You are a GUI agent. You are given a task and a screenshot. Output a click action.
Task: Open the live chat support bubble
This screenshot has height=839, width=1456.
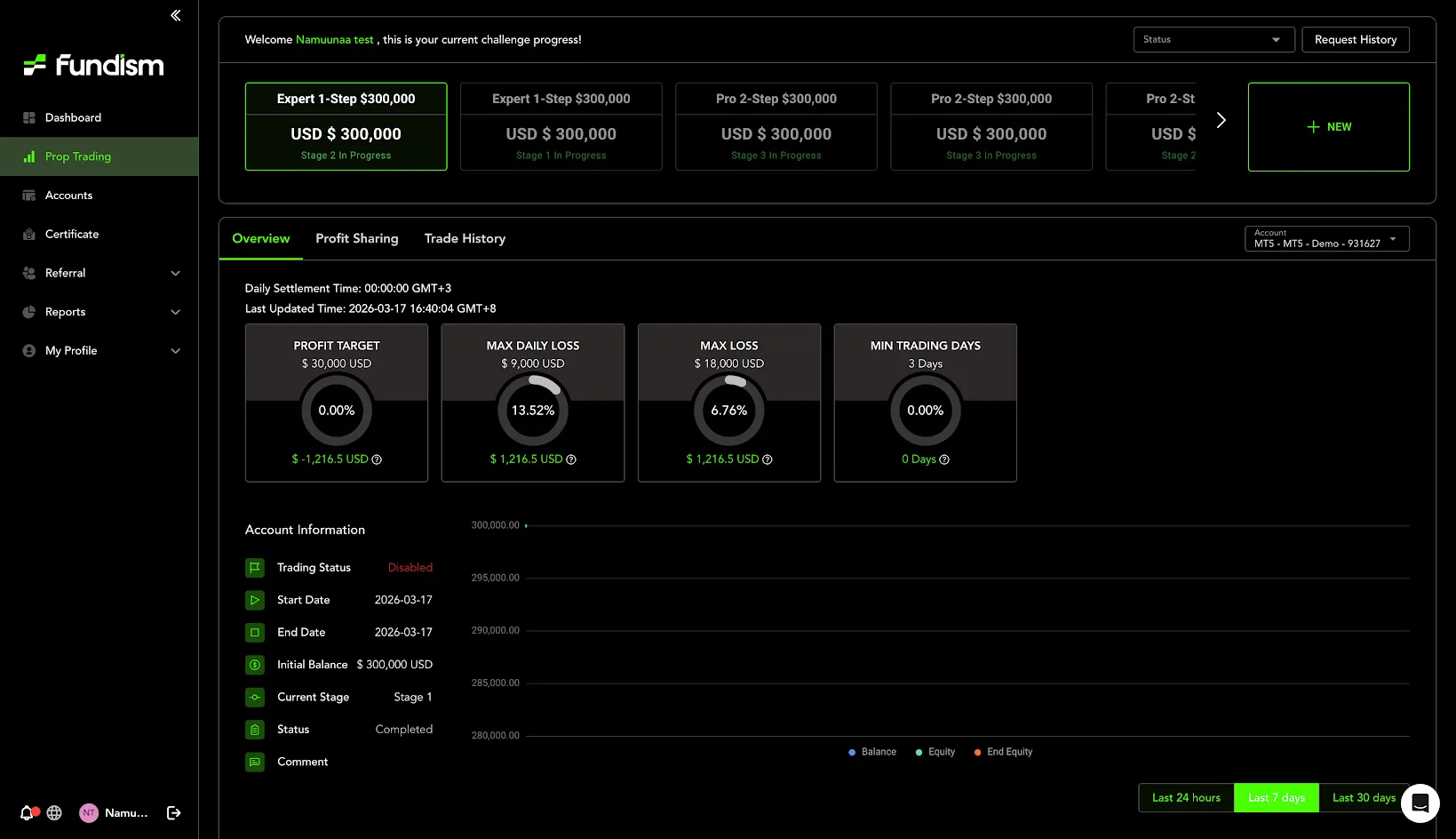pos(1420,803)
